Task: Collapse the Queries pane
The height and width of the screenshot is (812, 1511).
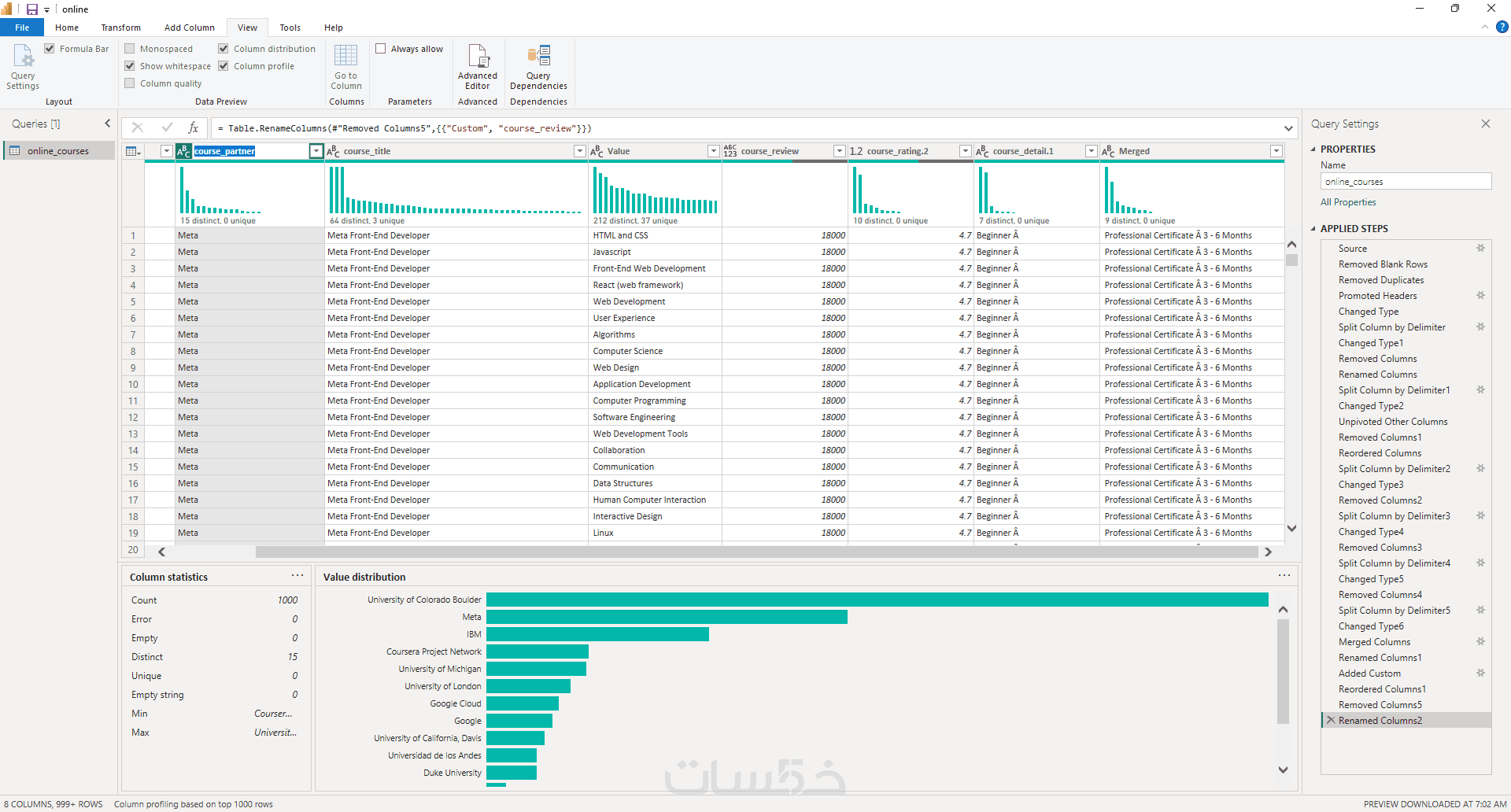Action: [x=108, y=124]
